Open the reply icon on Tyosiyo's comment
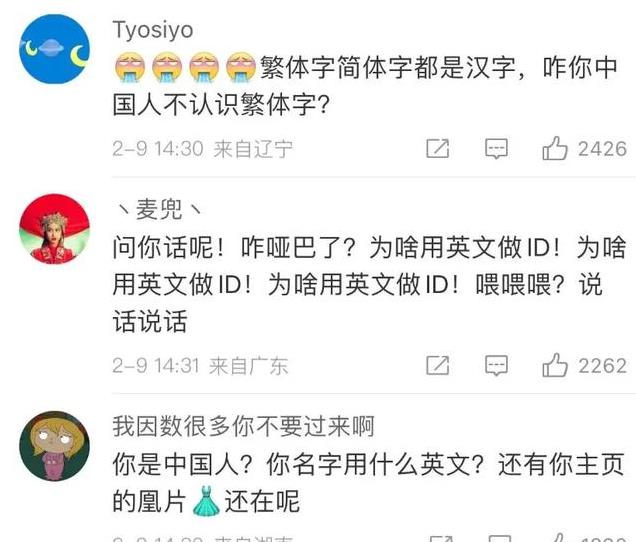The height and width of the screenshot is (542, 636). tap(496, 149)
